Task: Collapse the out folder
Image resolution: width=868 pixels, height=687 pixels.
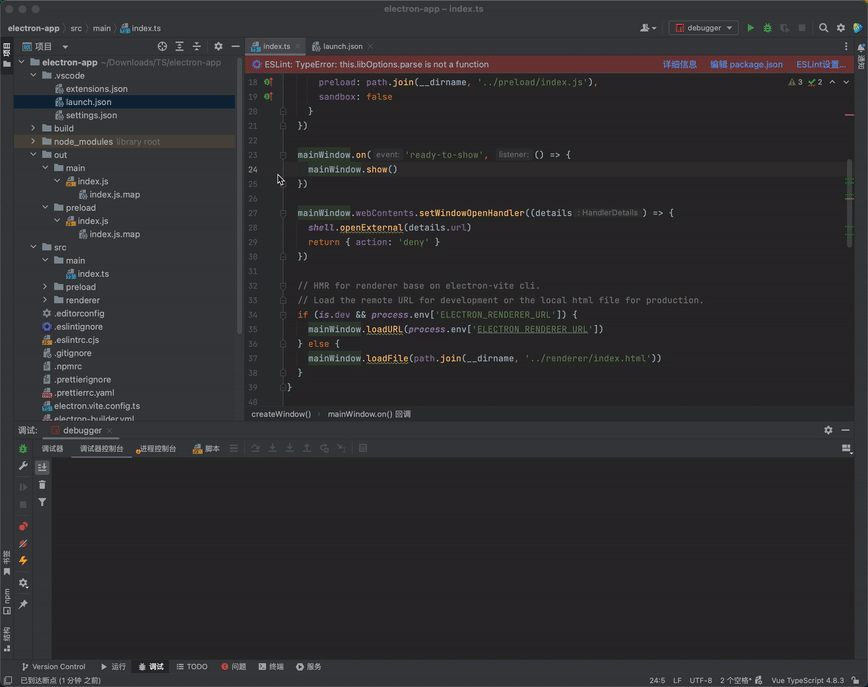Action: point(33,155)
